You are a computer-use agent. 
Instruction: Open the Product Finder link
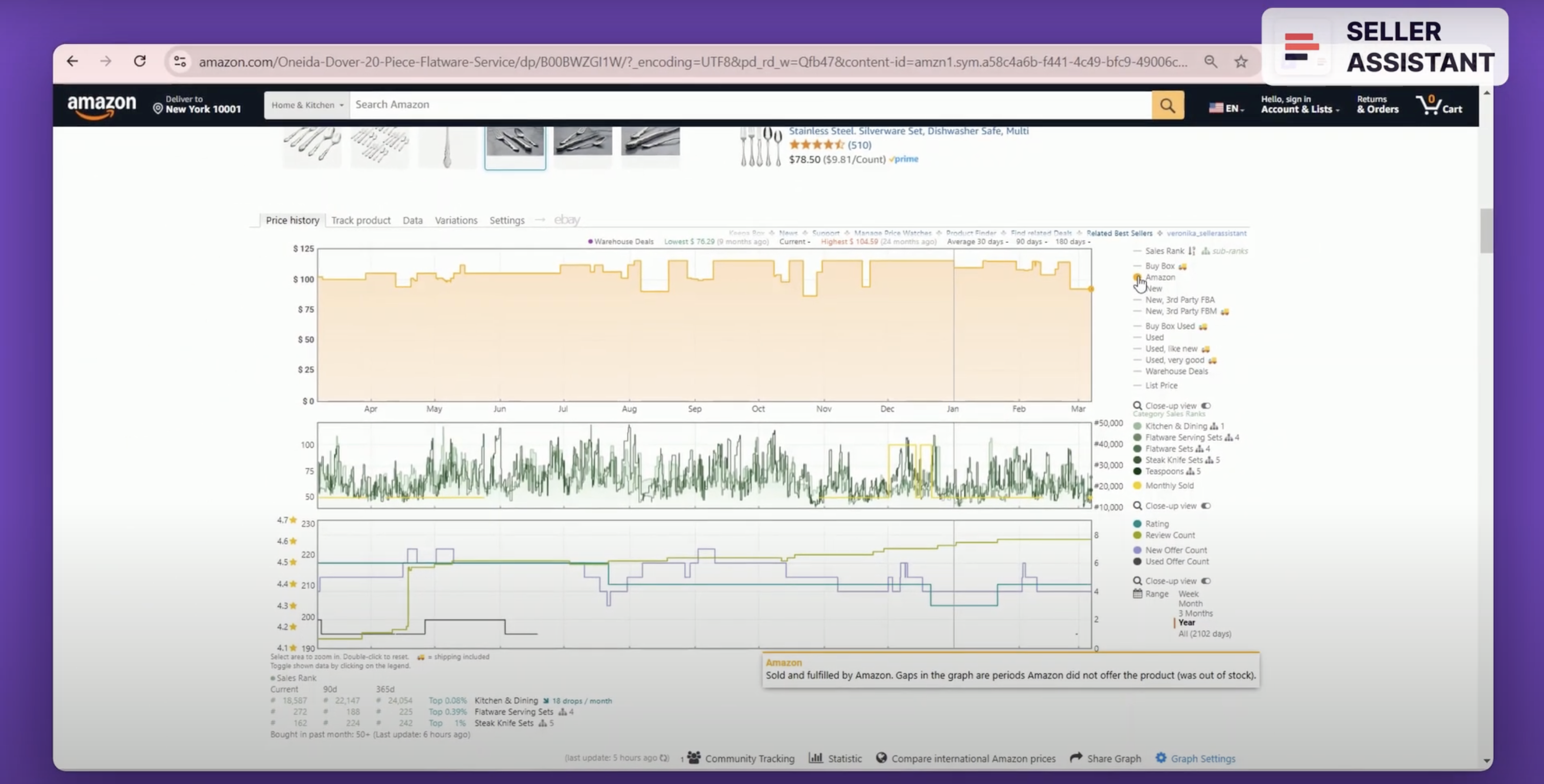pyautogui.click(x=971, y=233)
